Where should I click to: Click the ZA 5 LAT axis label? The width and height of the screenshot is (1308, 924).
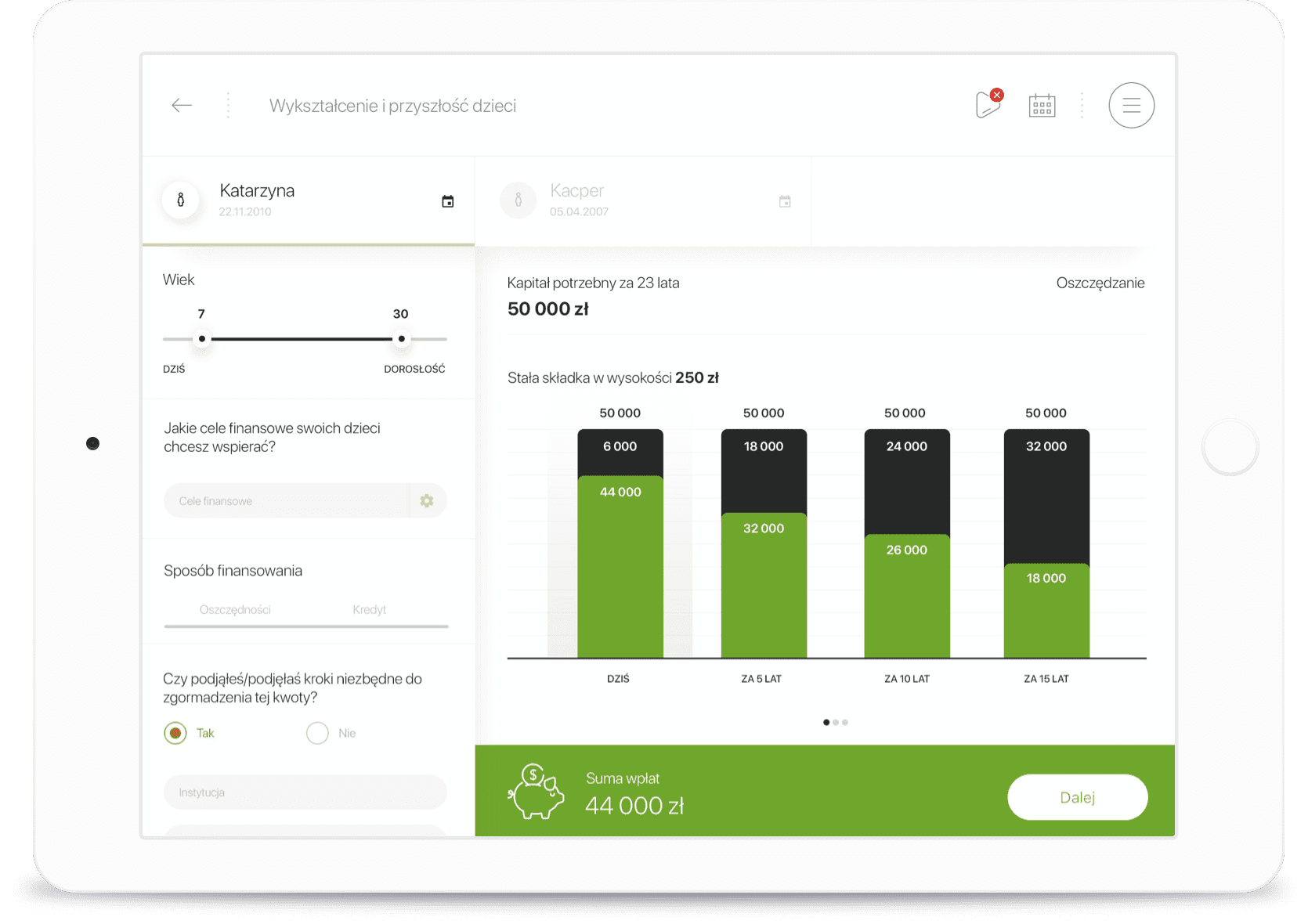tap(761, 679)
